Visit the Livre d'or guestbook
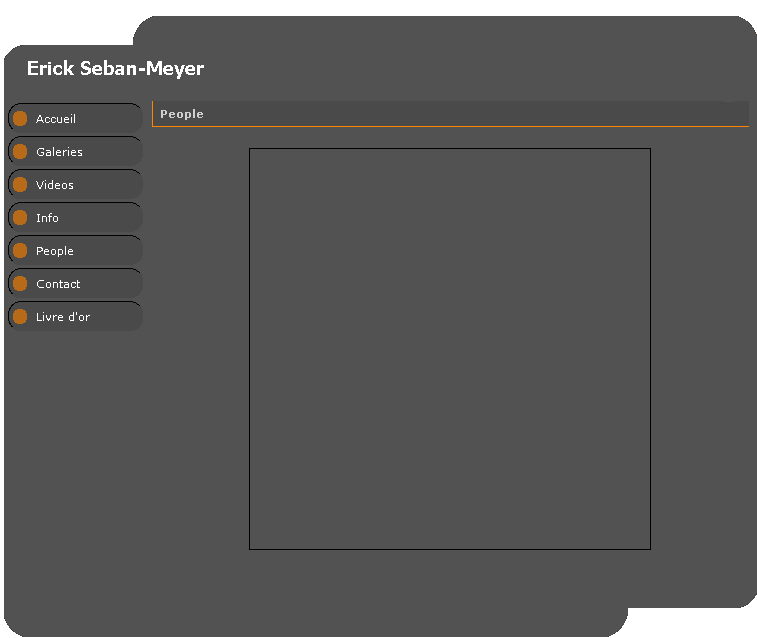The width and height of the screenshot is (757, 638). tap(63, 317)
